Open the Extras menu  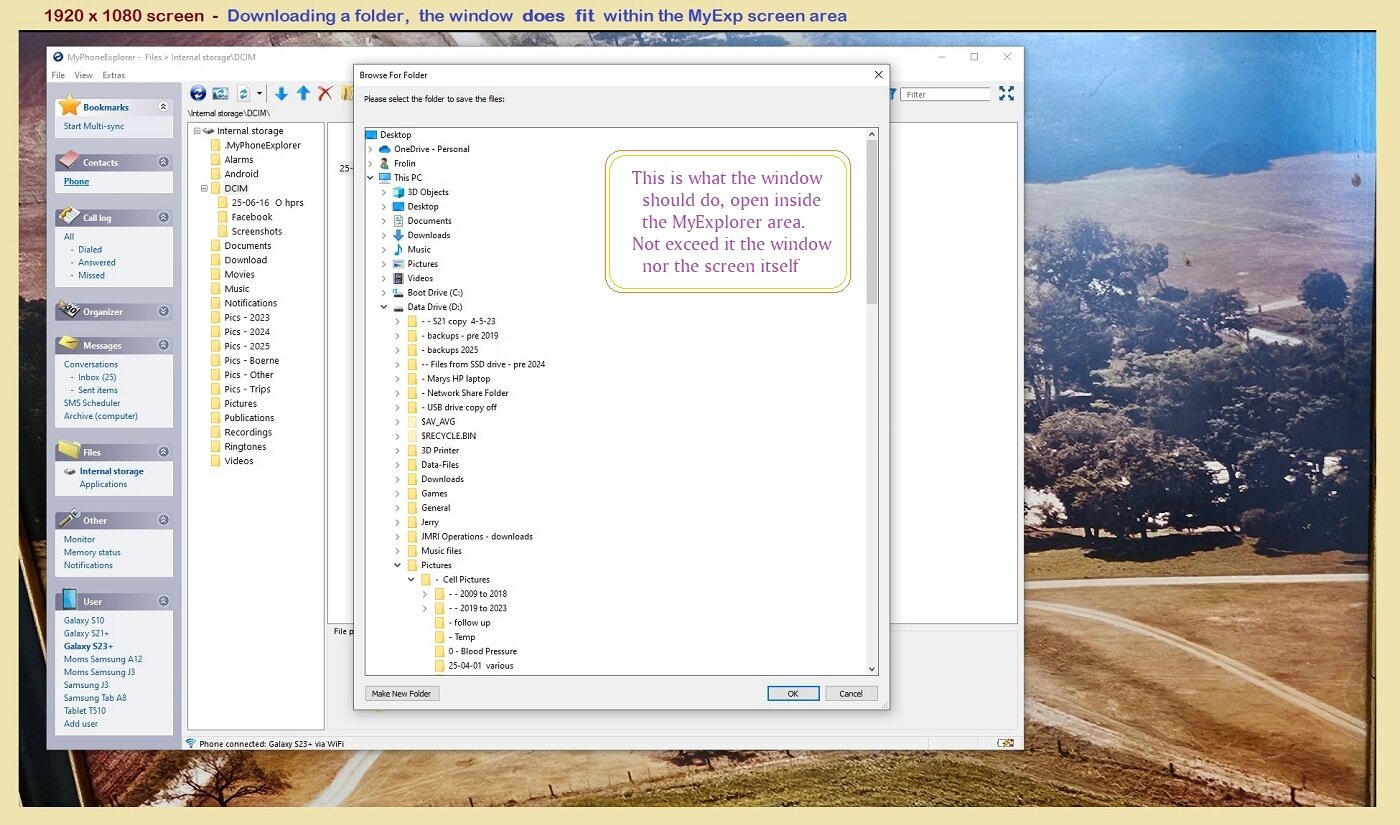pos(114,75)
